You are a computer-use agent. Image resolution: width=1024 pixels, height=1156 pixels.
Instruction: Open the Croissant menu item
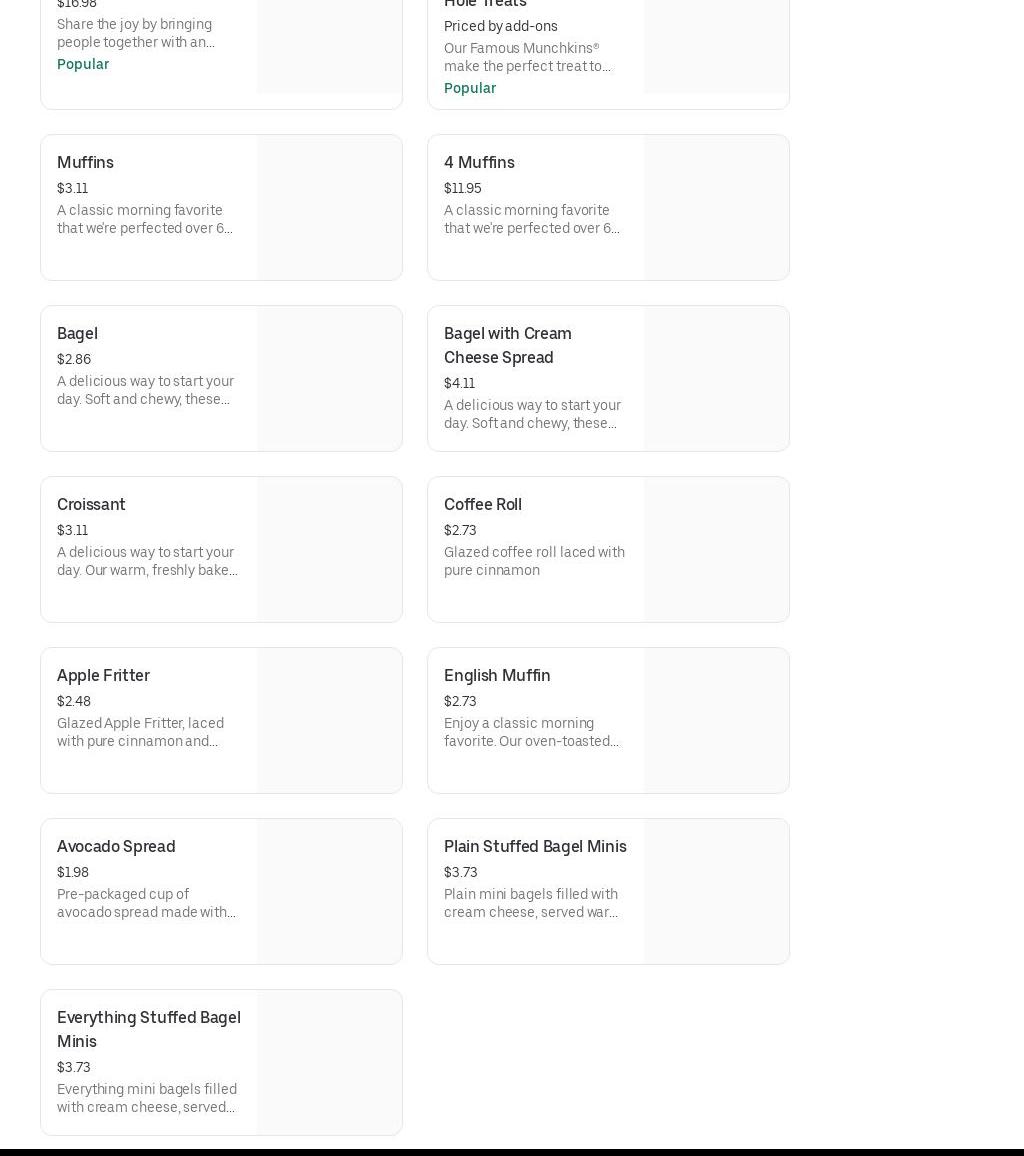coord(91,504)
